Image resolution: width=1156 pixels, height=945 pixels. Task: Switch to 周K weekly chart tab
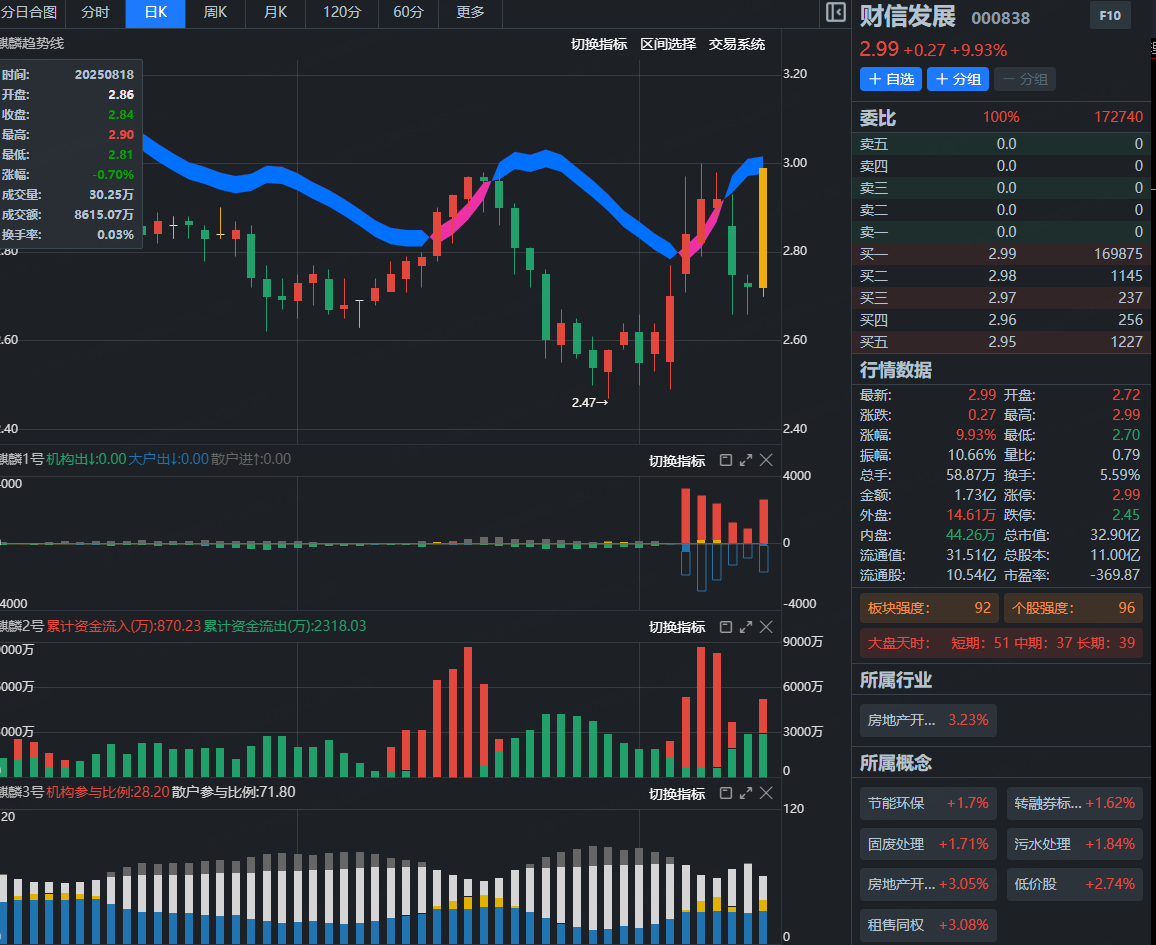pos(215,13)
